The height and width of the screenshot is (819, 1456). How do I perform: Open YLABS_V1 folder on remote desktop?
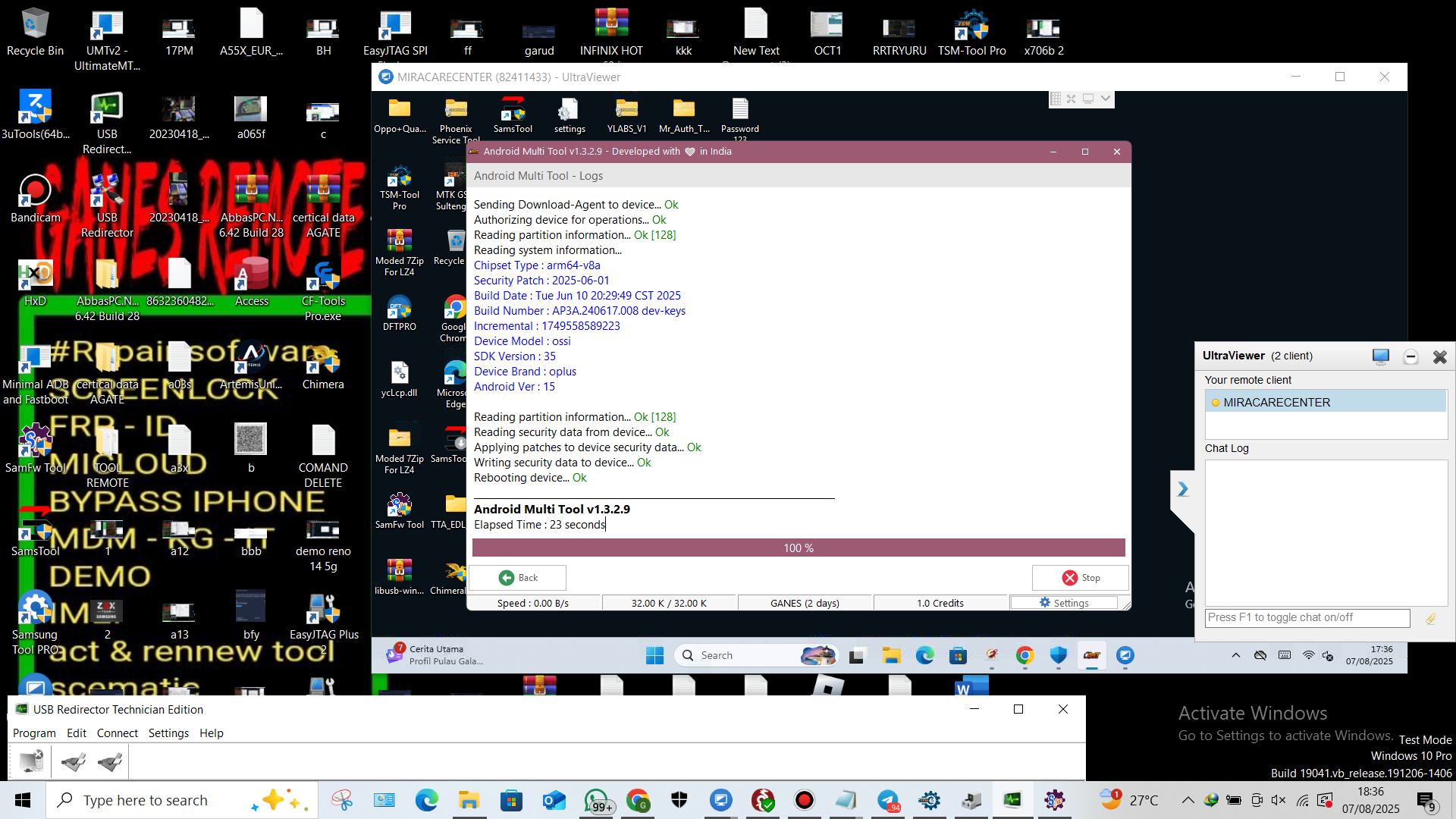coord(626,116)
